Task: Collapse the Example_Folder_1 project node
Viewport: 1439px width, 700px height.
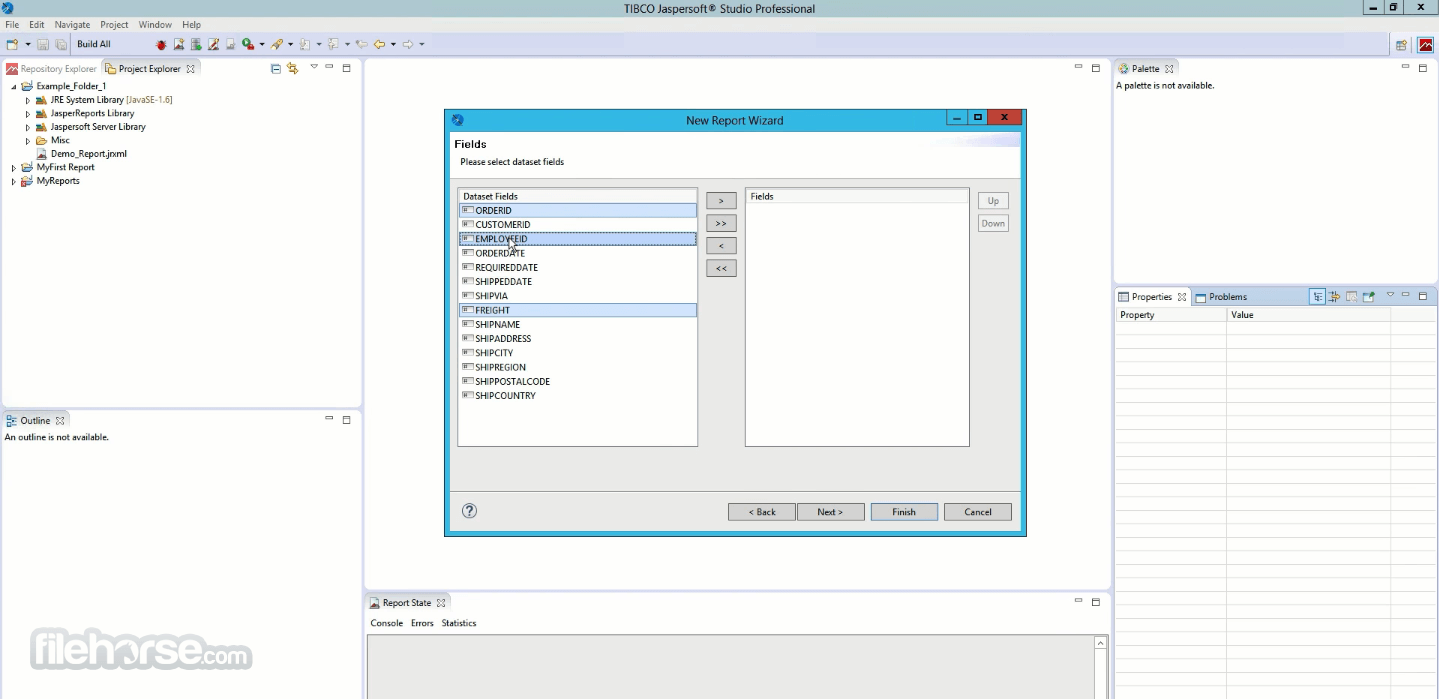Action: click(x=14, y=87)
